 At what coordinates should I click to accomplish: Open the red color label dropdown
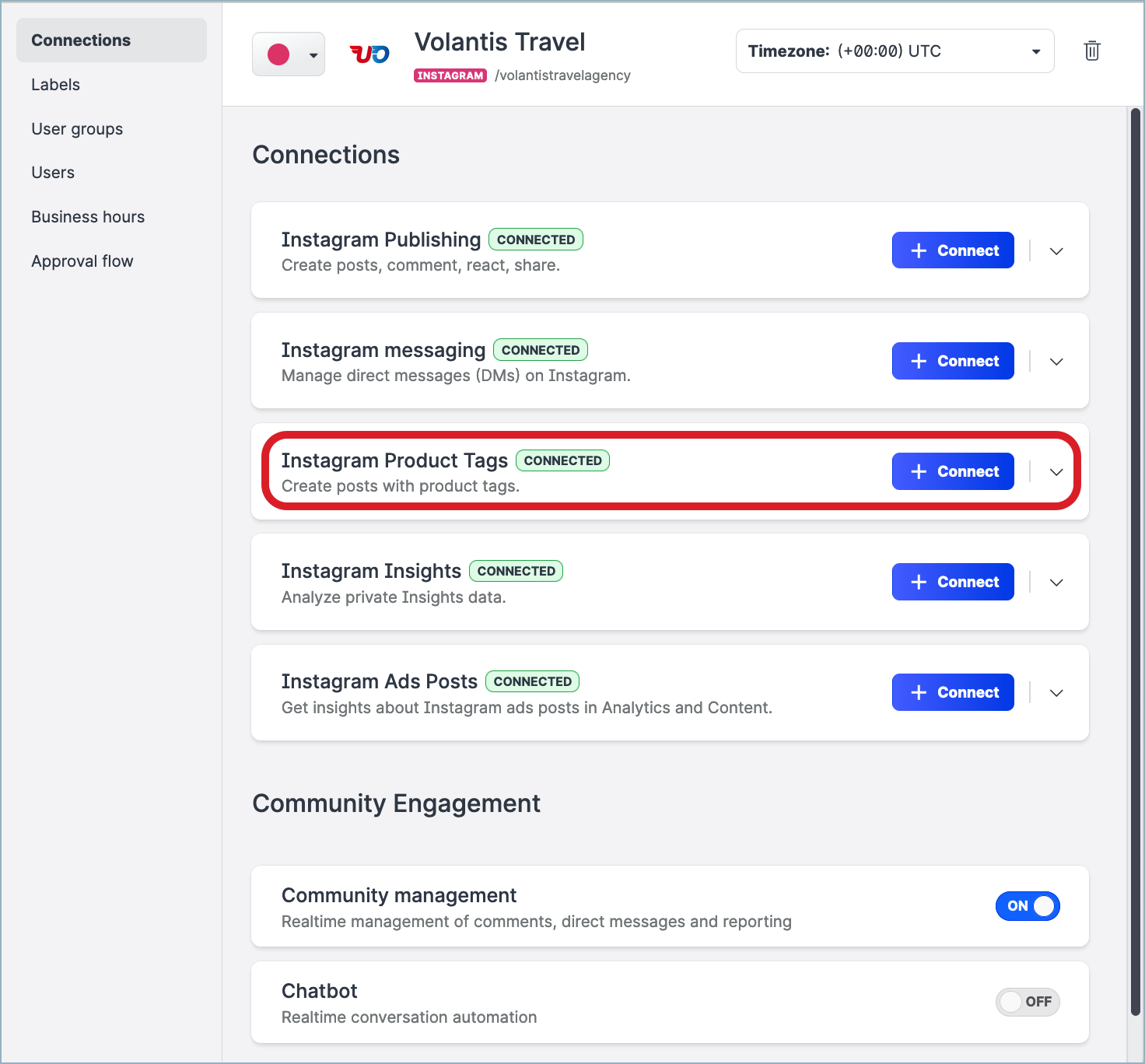289,54
